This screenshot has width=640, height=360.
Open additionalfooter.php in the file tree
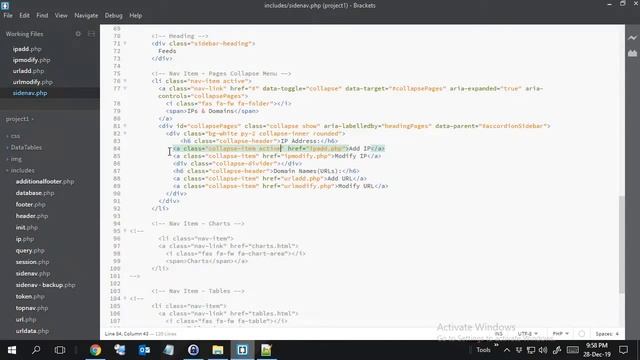pos(45,182)
